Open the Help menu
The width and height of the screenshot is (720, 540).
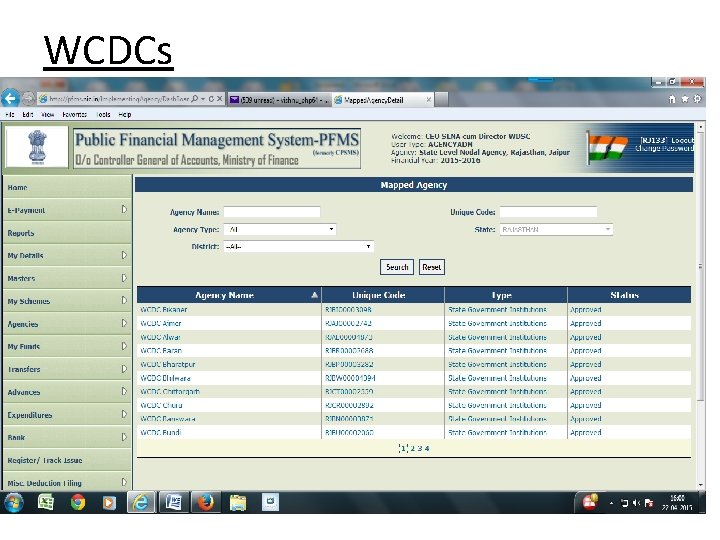pyautogui.click(x=125, y=114)
